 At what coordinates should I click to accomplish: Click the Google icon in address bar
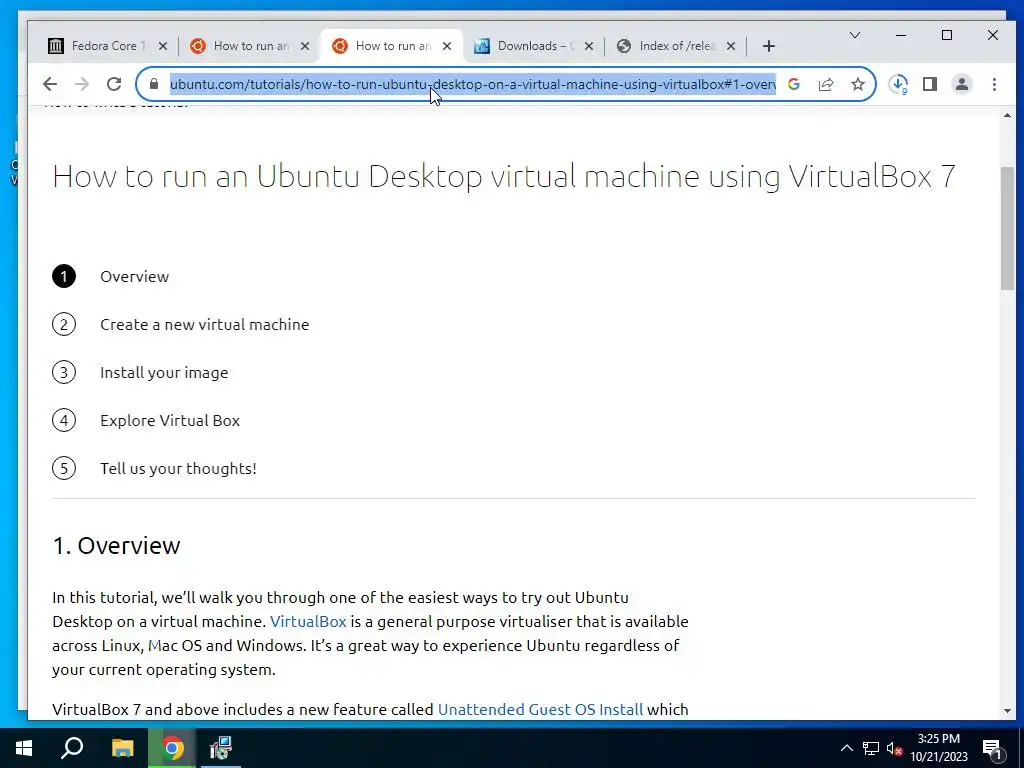tap(793, 84)
